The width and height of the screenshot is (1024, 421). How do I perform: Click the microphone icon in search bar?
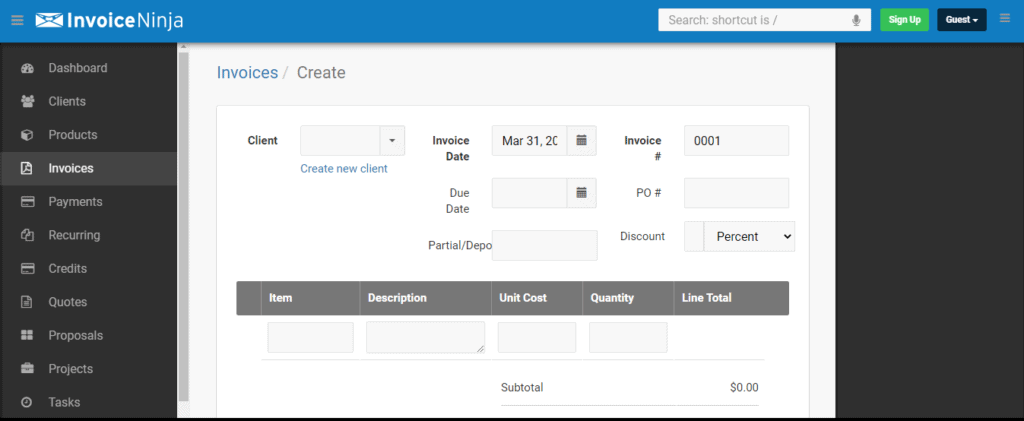click(857, 20)
